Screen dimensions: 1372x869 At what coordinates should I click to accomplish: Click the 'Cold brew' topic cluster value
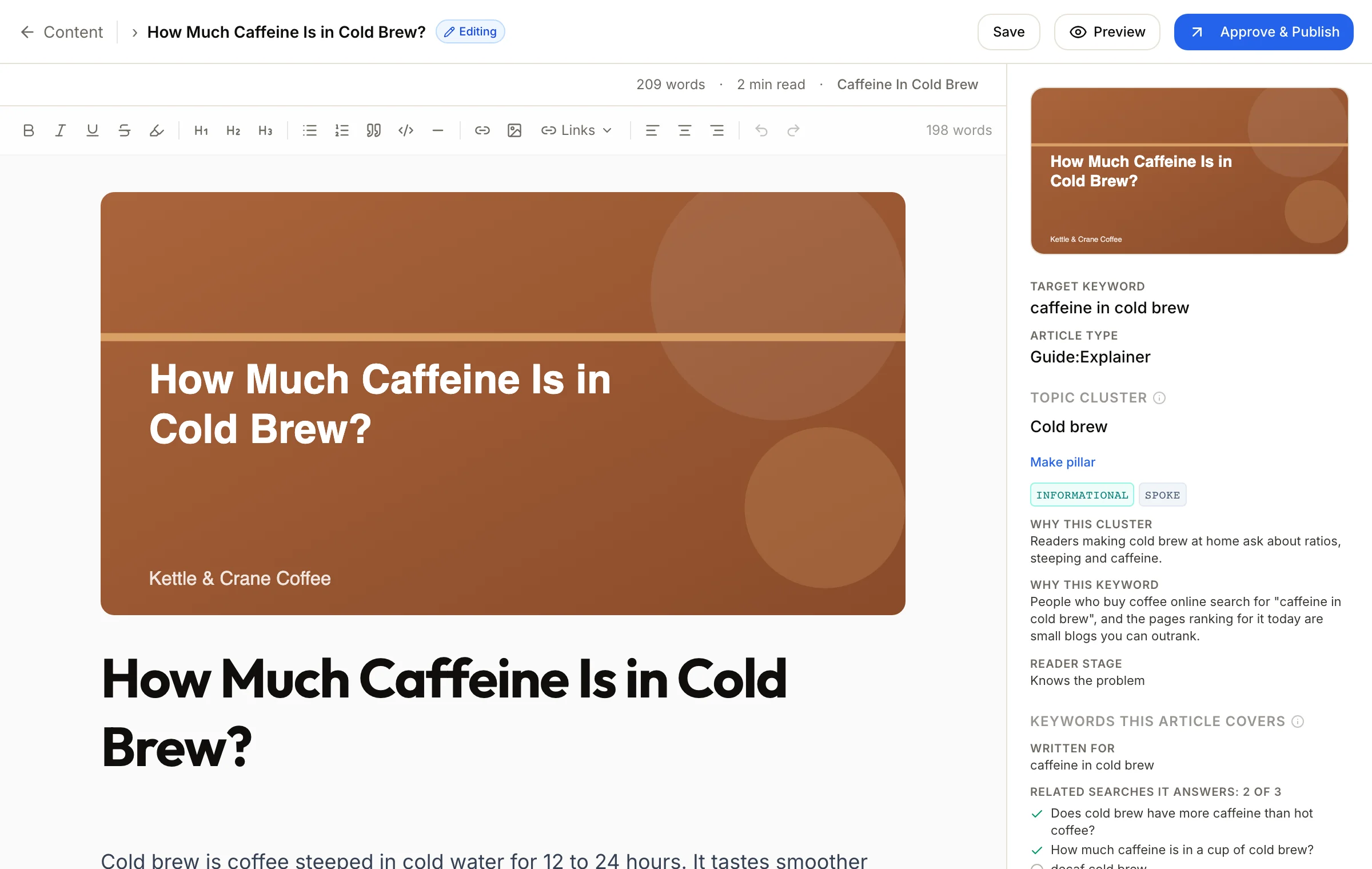pos(1068,426)
